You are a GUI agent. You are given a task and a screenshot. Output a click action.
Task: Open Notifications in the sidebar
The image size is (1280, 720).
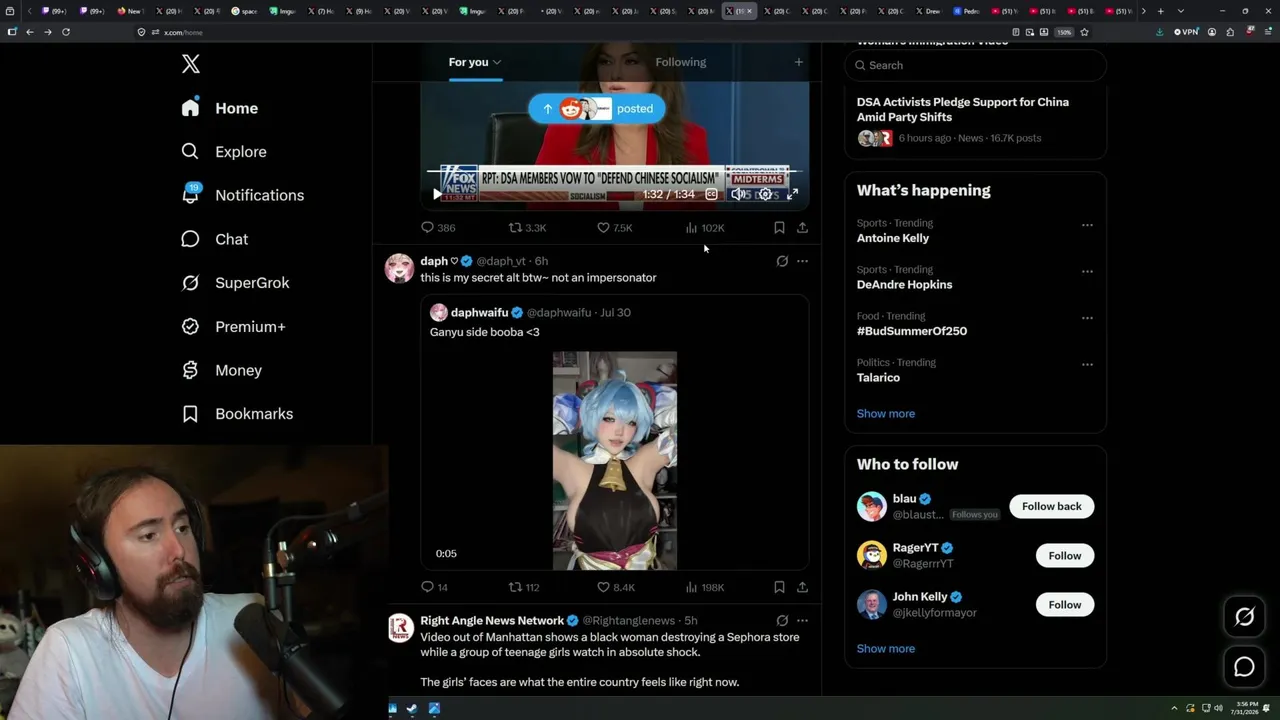pos(242,195)
